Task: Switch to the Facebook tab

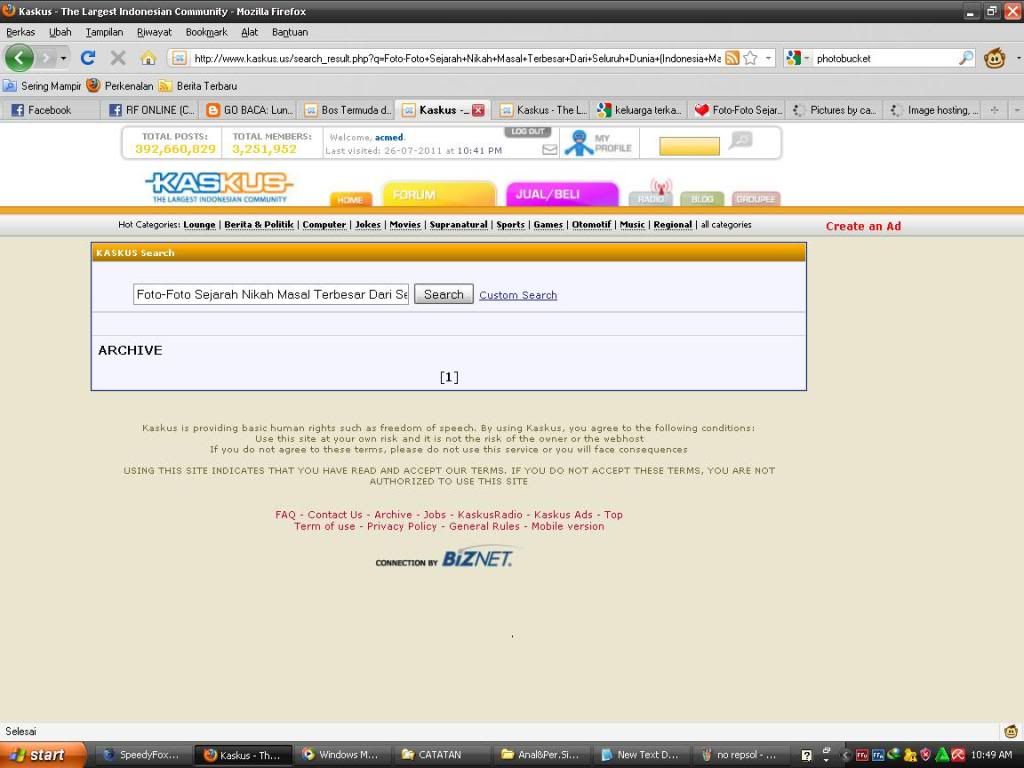Action: [50, 110]
